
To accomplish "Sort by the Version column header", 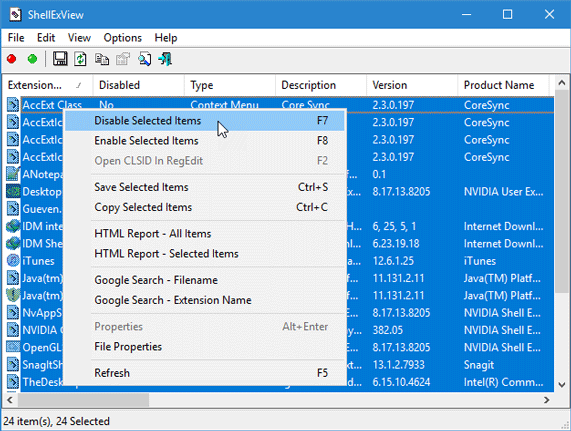I will 412,85.
